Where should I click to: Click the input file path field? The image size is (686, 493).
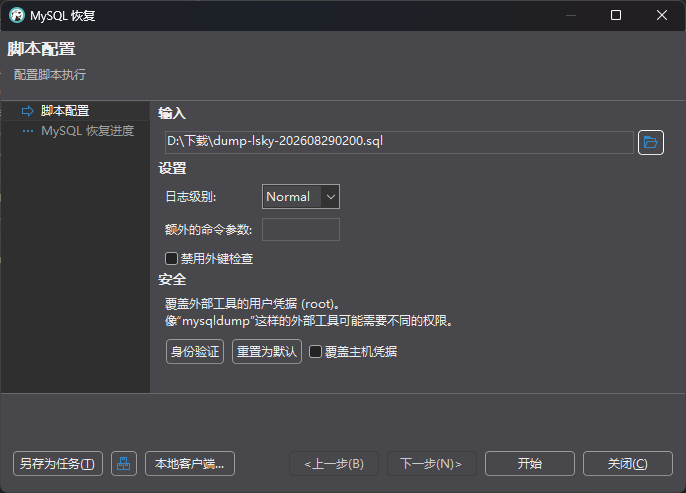[399, 142]
